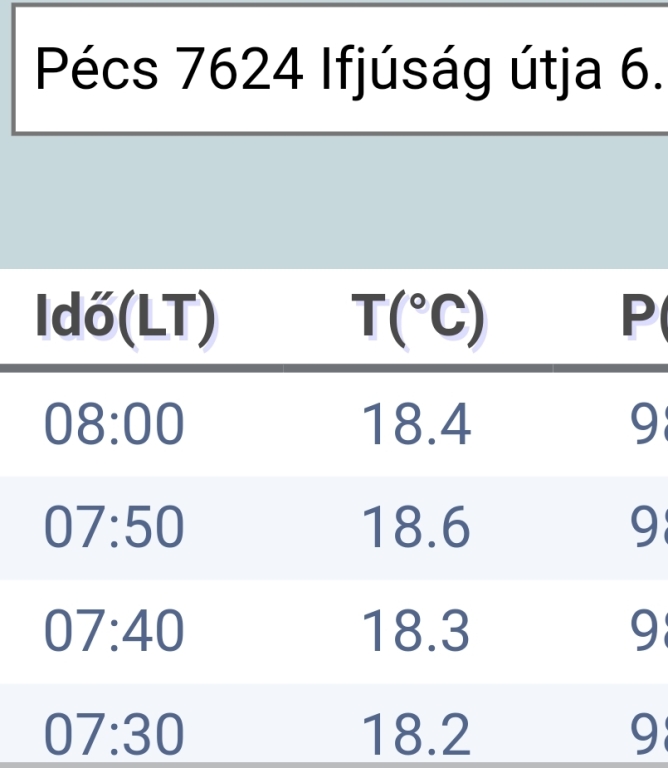
Task: Click the number 7624 in the address field
Action: coord(239,70)
